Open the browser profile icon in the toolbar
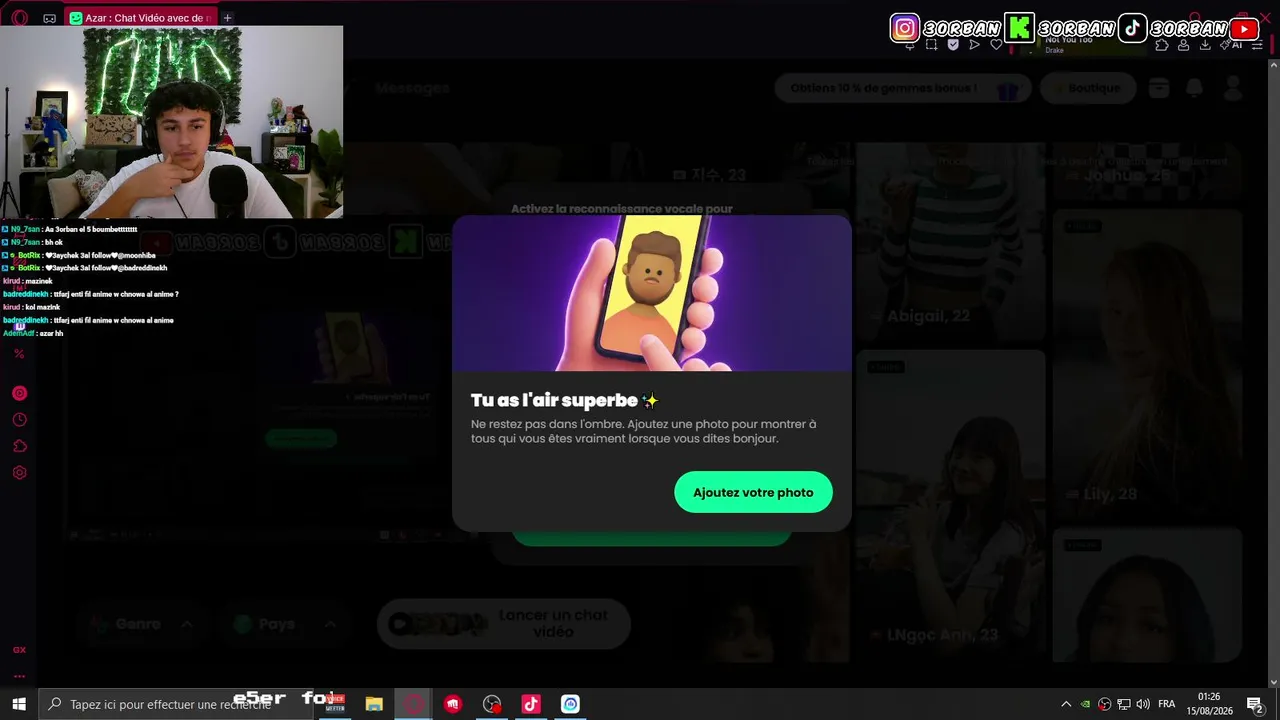 1184,45
